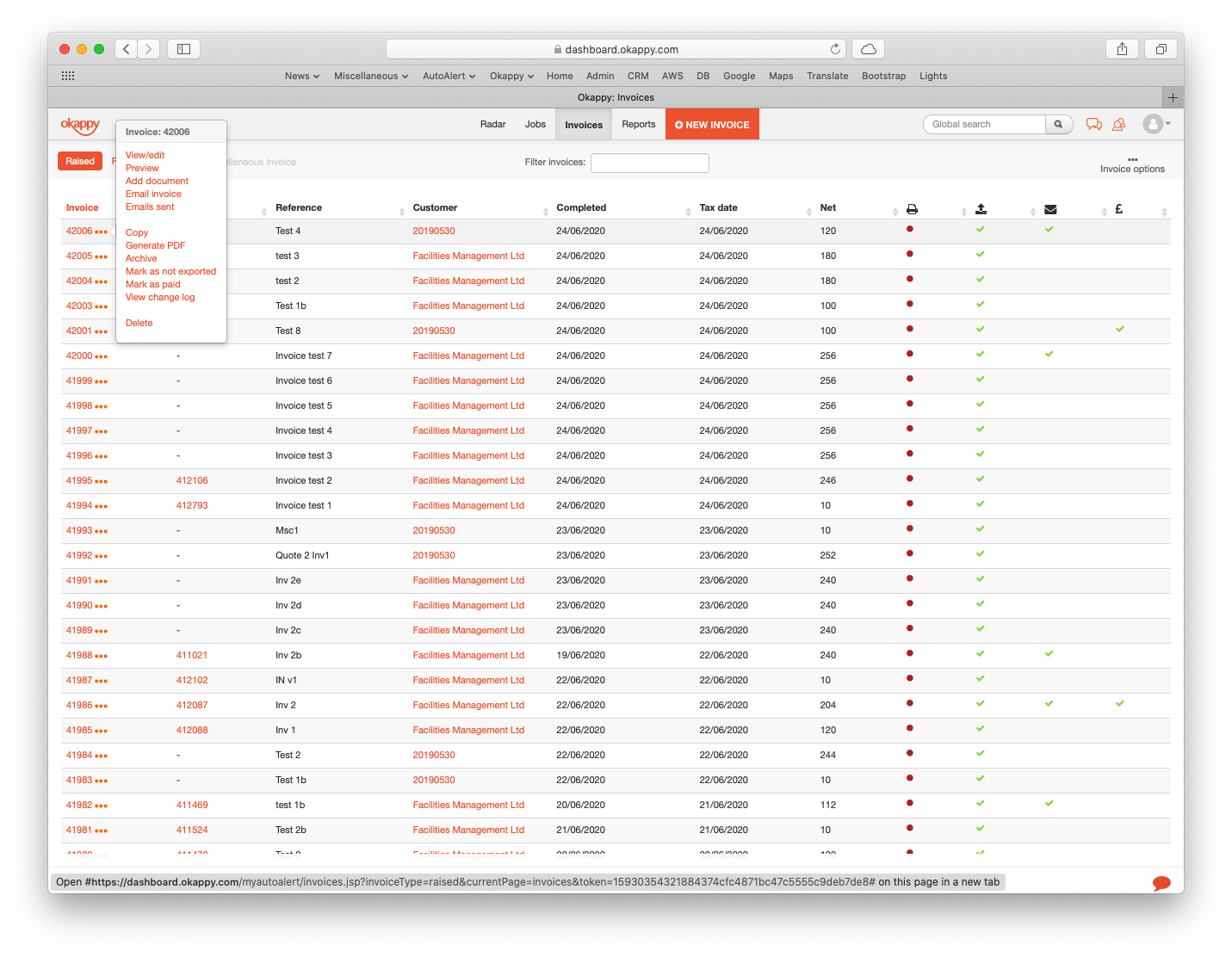Open customer 20190530 on invoice 41993 row
Viewport: 1232px width, 957px height.
point(434,530)
